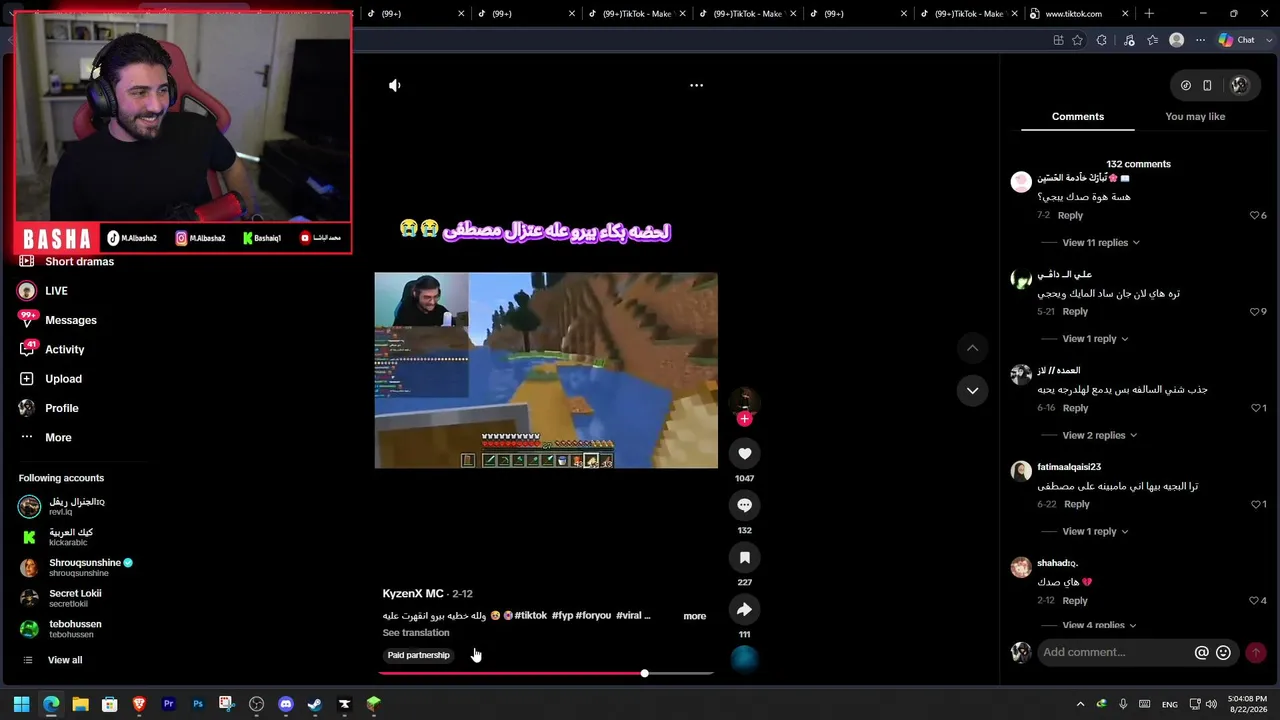Open Edge Copilot Chat
Image resolution: width=1280 pixels, height=720 pixels.
[x=1237, y=40]
